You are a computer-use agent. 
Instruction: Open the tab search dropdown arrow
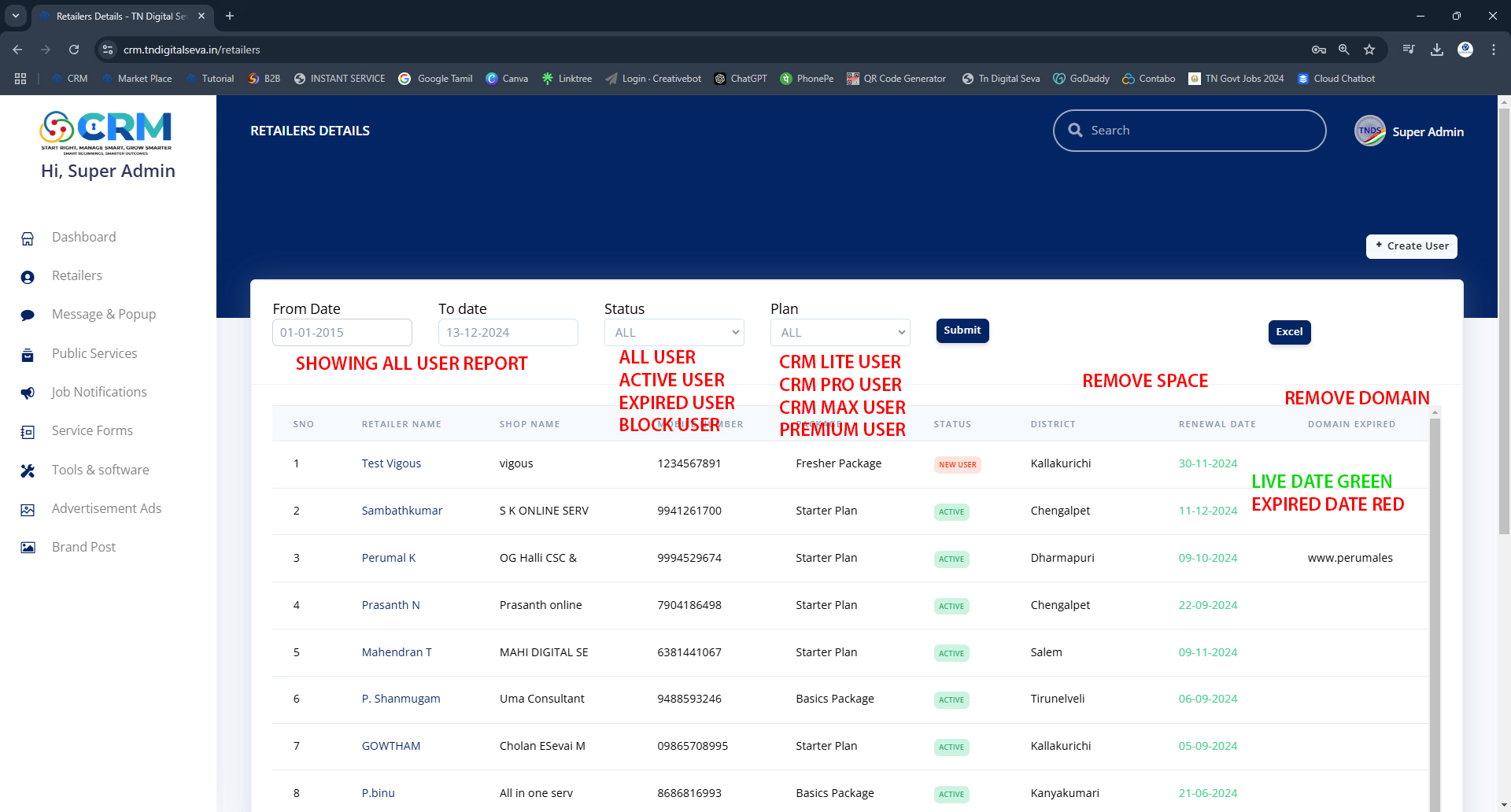click(x=16, y=16)
